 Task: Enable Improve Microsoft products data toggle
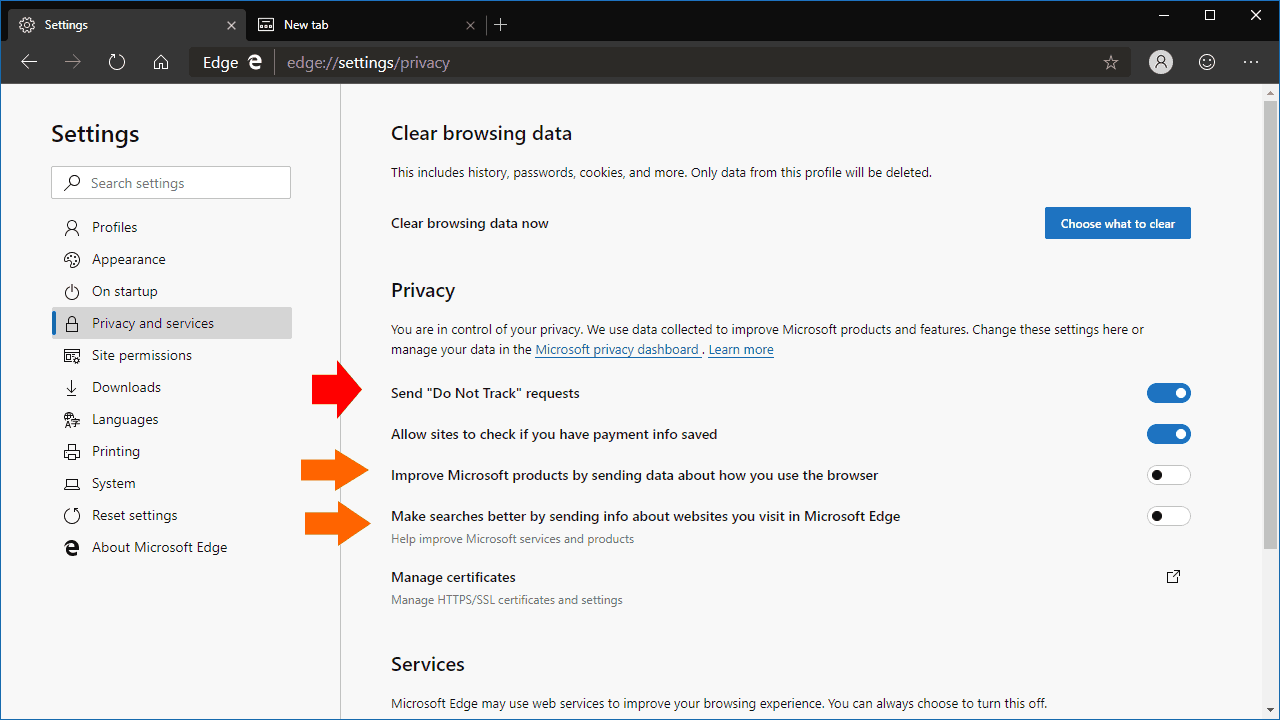point(1169,475)
